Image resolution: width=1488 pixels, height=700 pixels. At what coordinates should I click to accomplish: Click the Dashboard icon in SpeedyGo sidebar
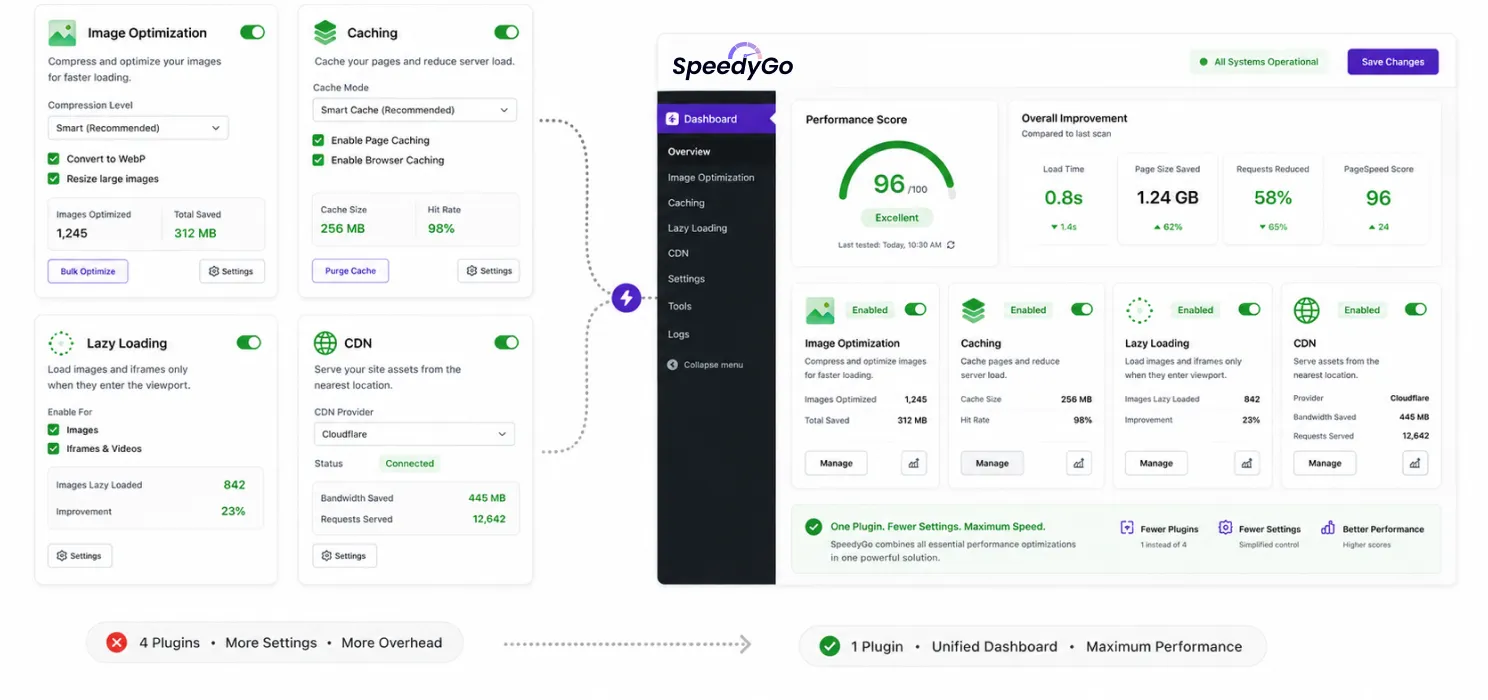click(x=673, y=119)
